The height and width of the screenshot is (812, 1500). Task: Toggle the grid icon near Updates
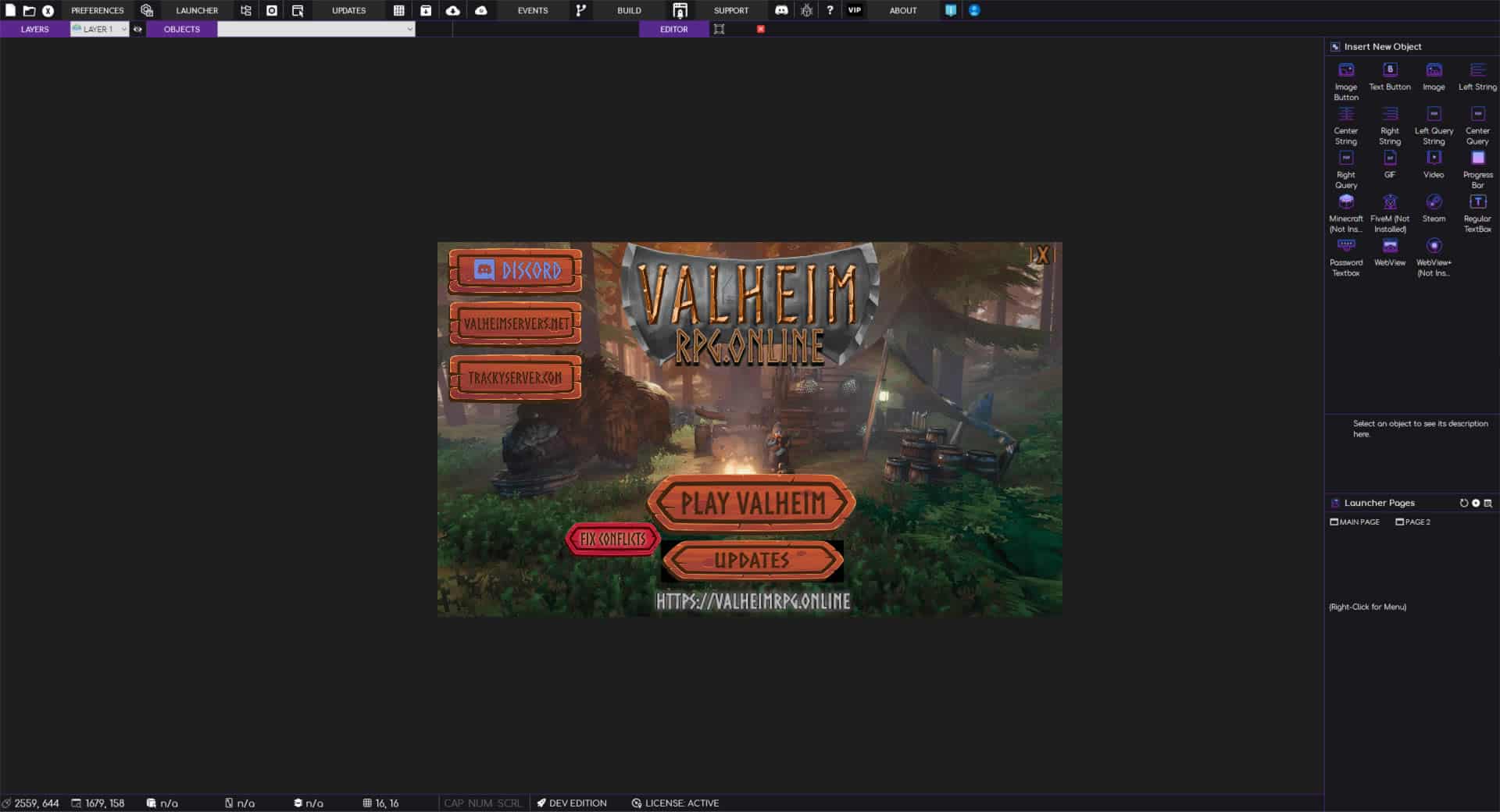tap(398, 10)
